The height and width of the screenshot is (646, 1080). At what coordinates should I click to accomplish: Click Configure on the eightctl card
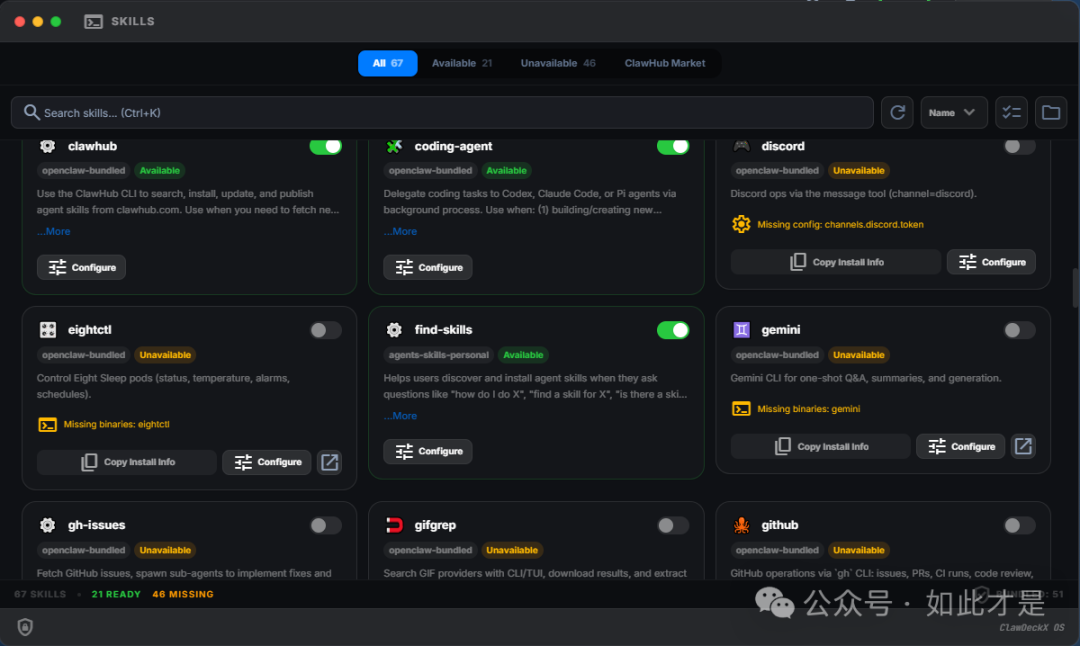pyautogui.click(x=267, y=462)
